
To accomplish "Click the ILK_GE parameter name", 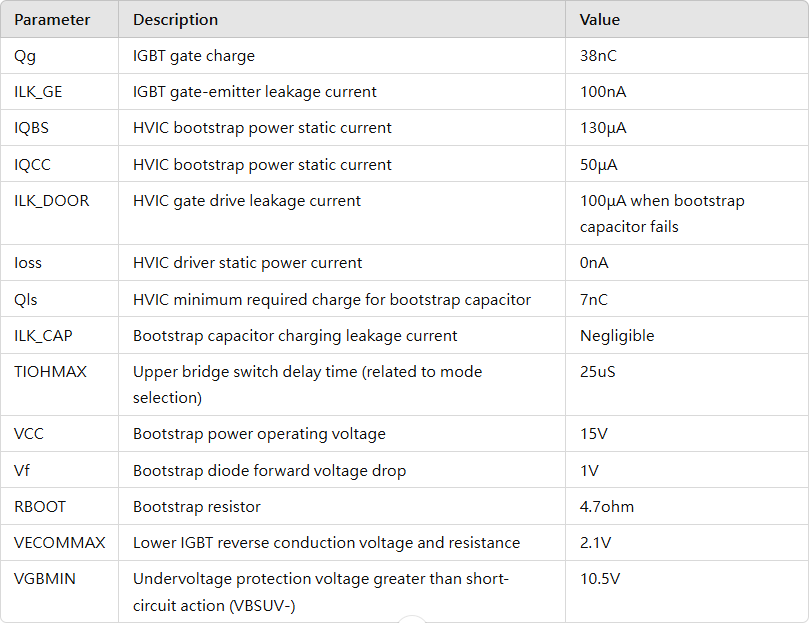I will click(x=38, y=92).
